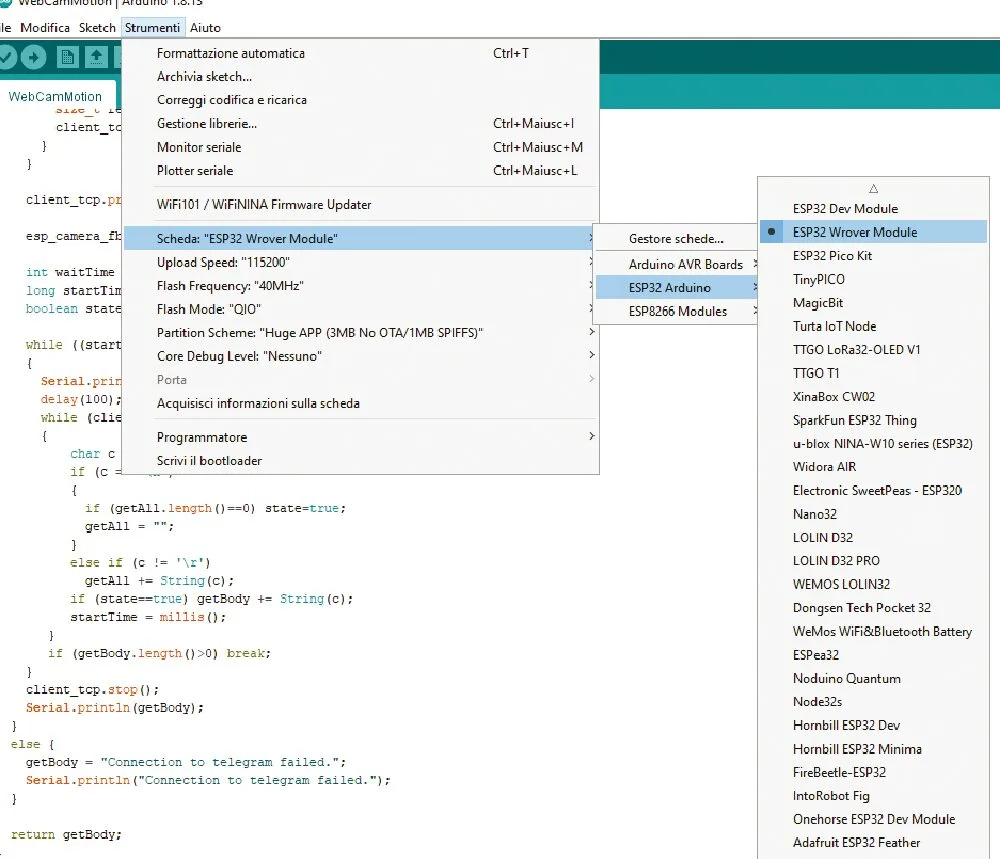Image resolution: width=1000 pixels, height=859 pixels.
Task: Expand Partition Scheme Huge APP submenu
Action: click(361, 333)
